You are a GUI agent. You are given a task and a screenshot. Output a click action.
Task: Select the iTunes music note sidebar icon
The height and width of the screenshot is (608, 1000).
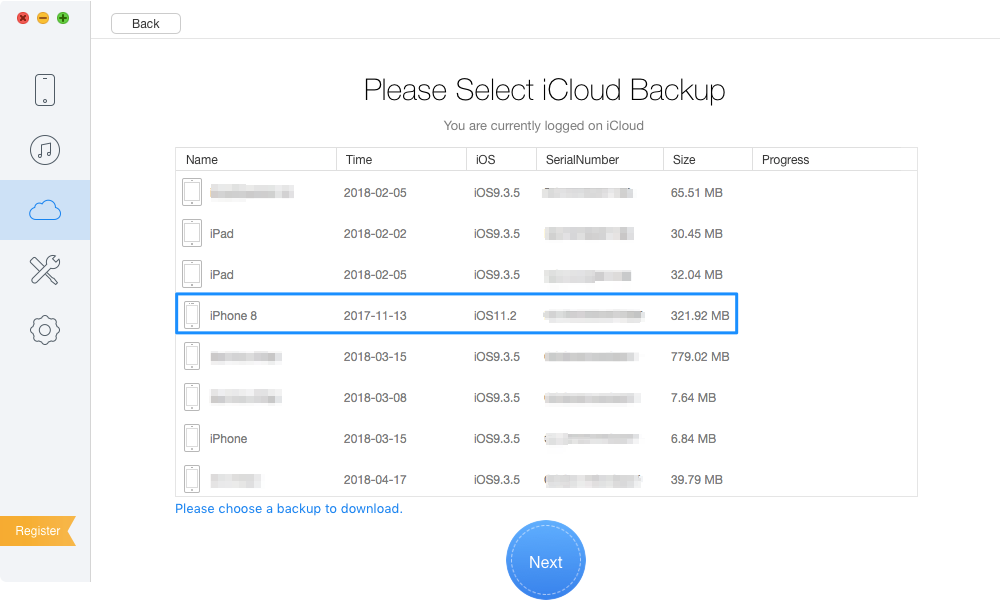45,150
